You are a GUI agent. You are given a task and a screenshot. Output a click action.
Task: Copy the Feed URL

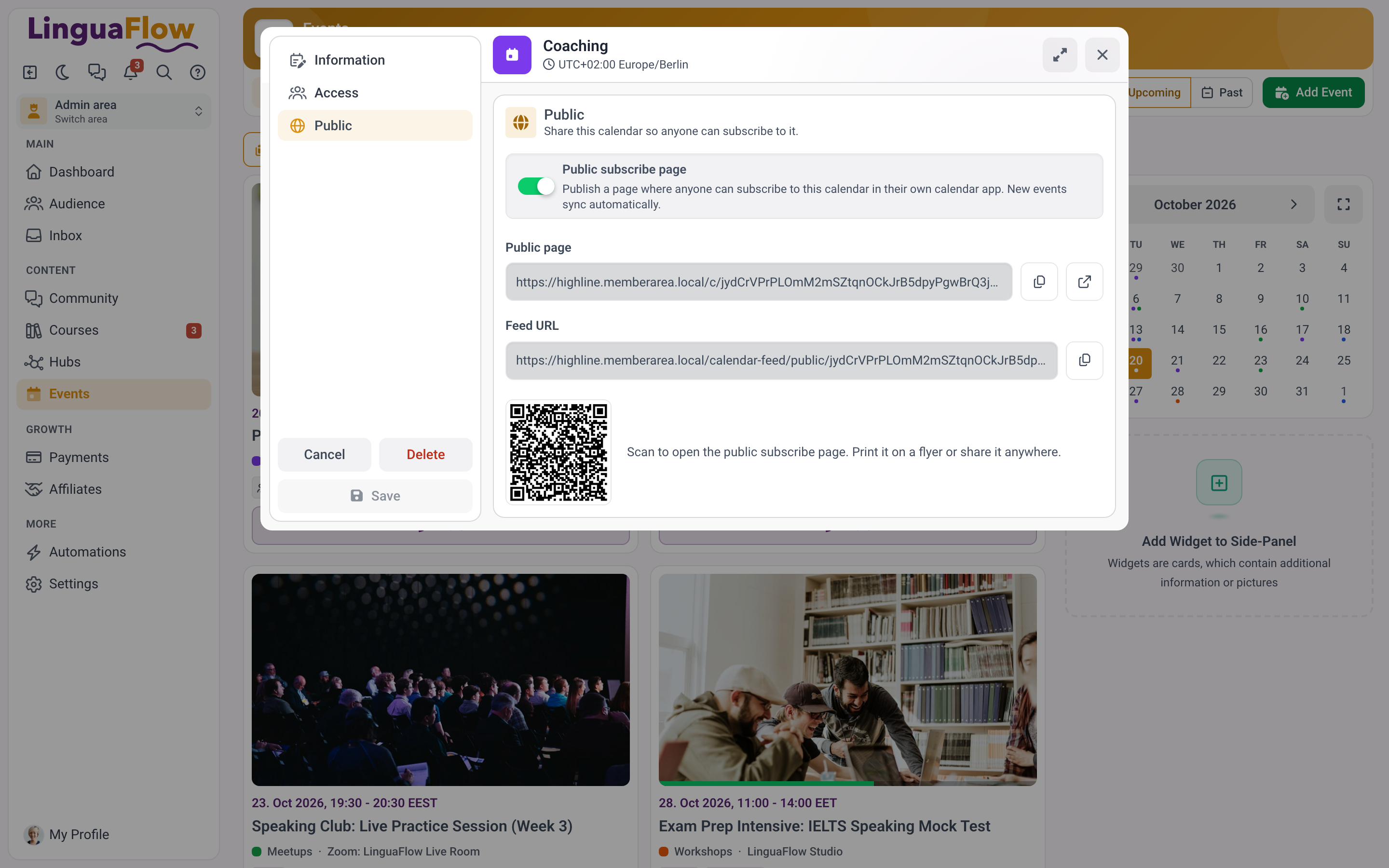1084,361
